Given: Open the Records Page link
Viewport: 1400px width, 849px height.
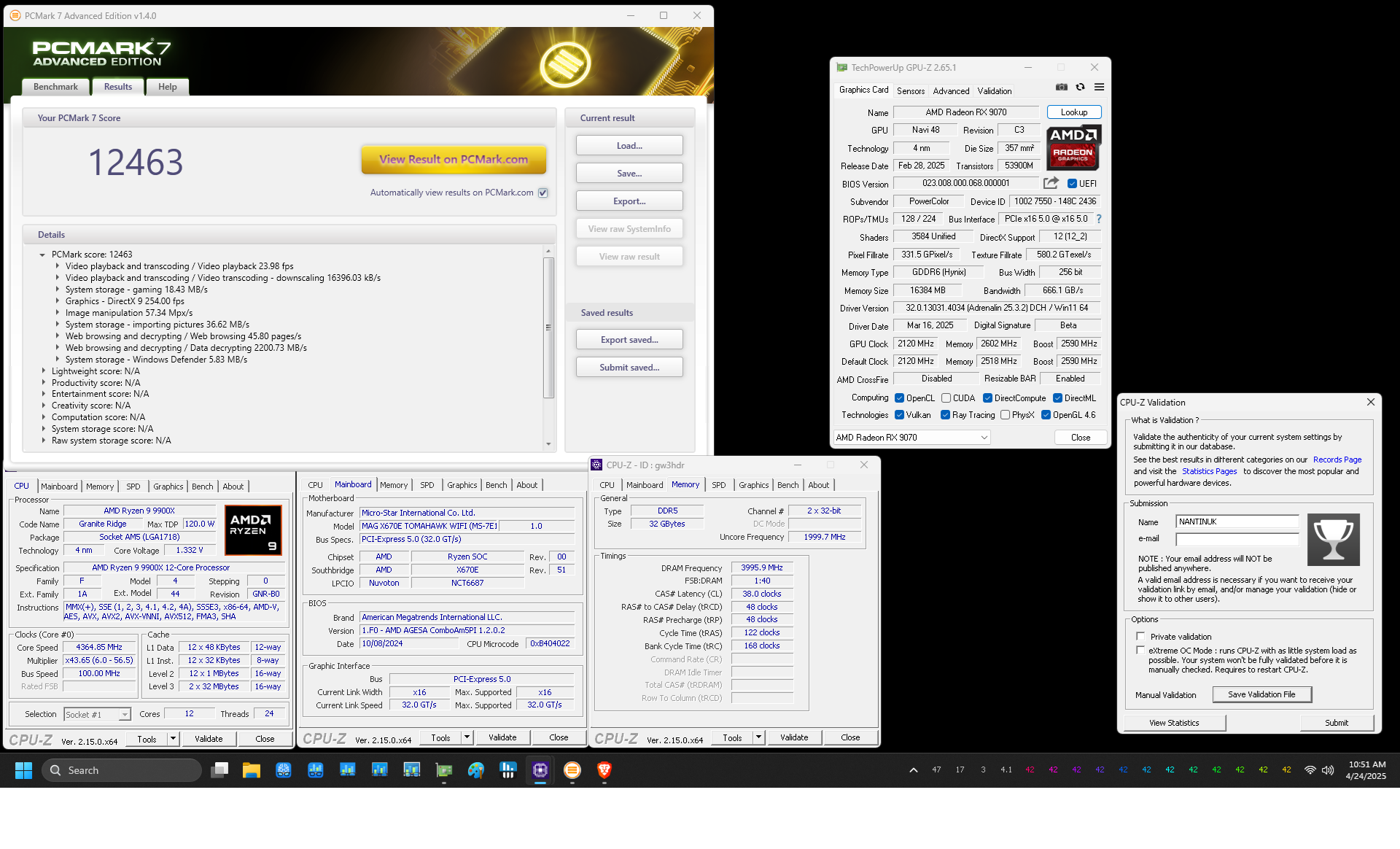Looking at the screenshot, I should coord(1337,460).
